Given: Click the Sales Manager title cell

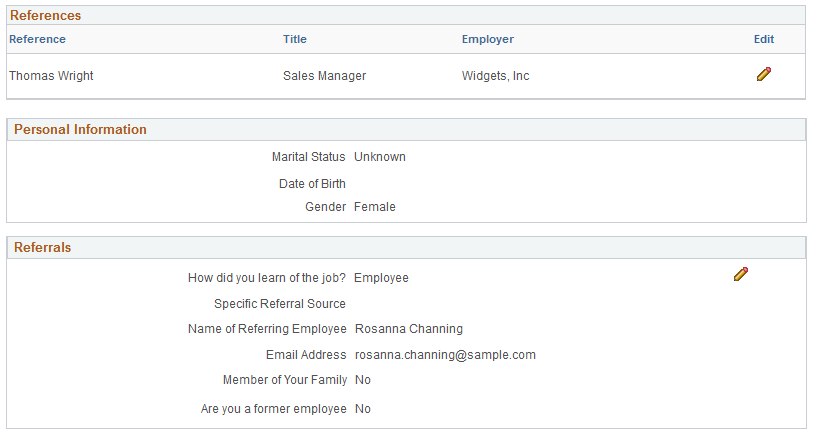Looking at the screenshot, I should point(325,76).
